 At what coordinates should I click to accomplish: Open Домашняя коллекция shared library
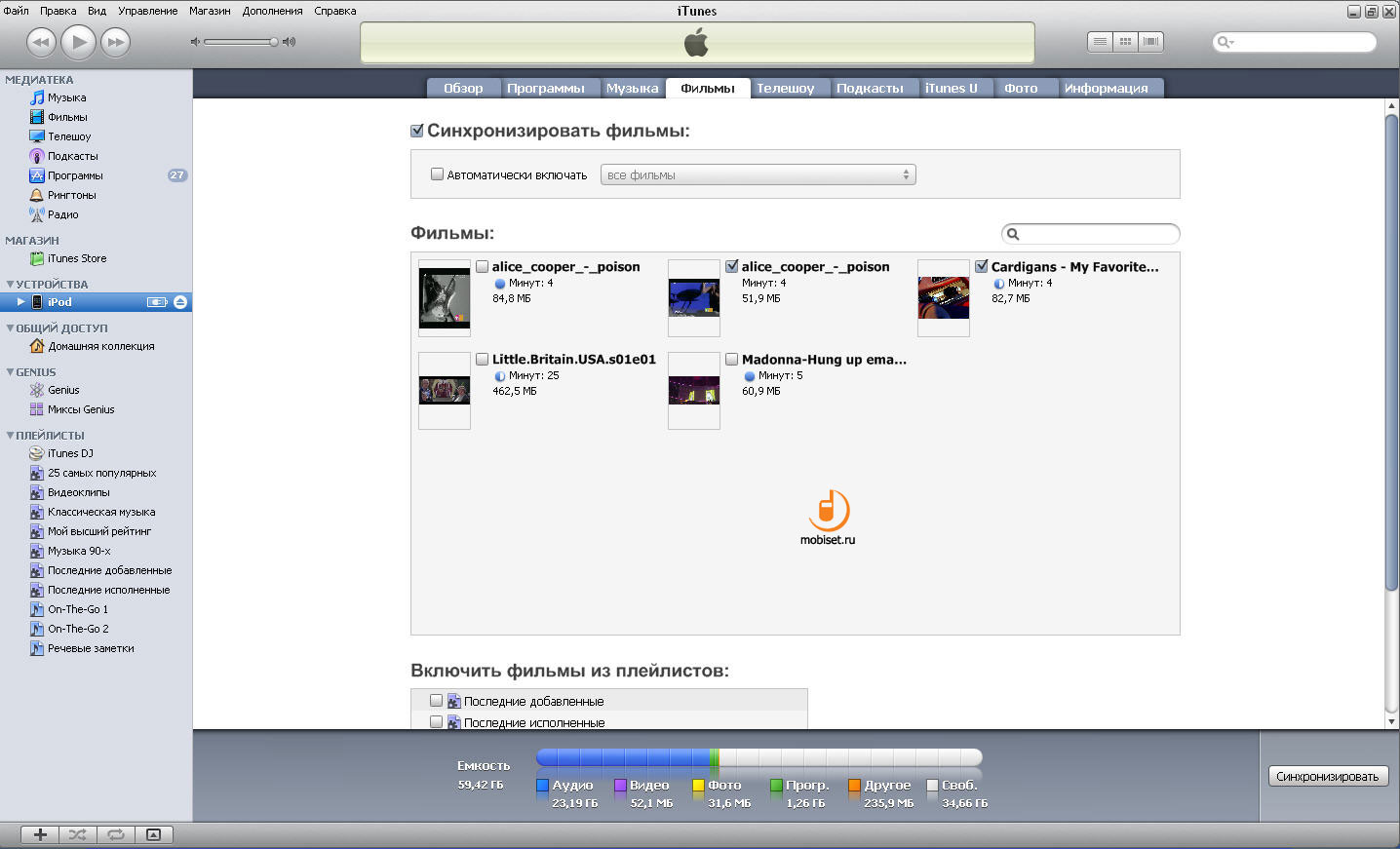(x=101, y=346)
